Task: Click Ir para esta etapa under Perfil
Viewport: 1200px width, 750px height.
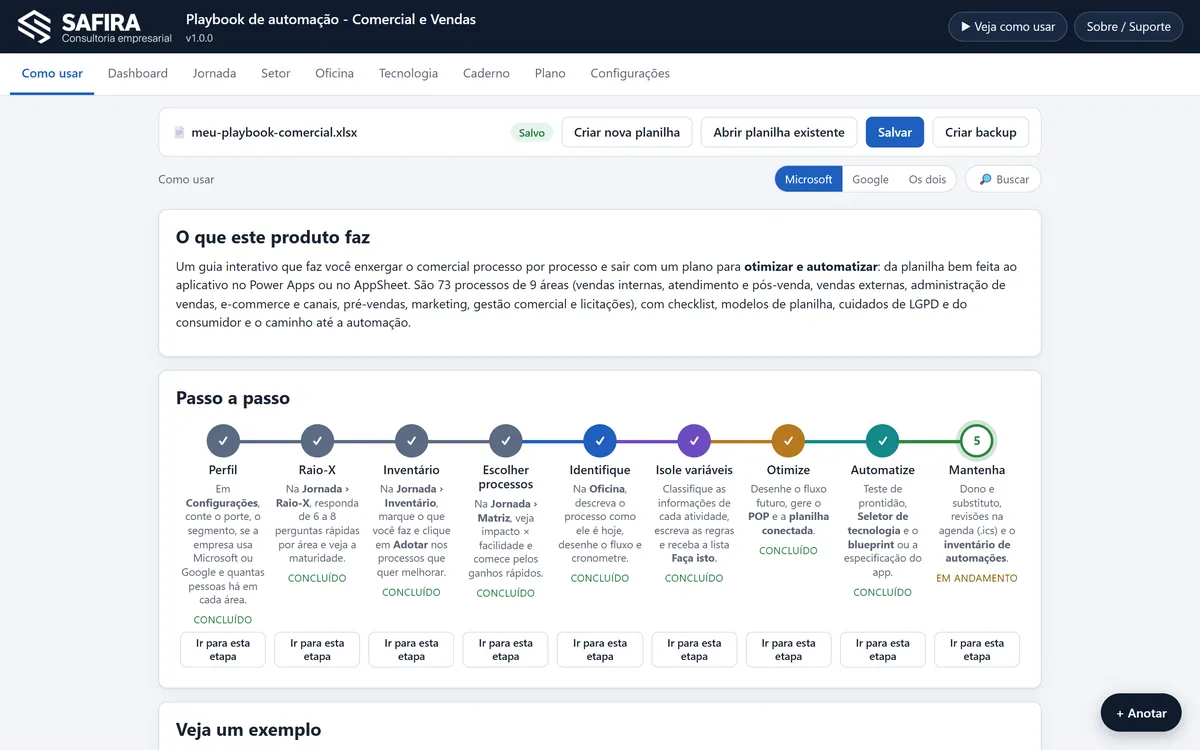Action: point(223,650)
